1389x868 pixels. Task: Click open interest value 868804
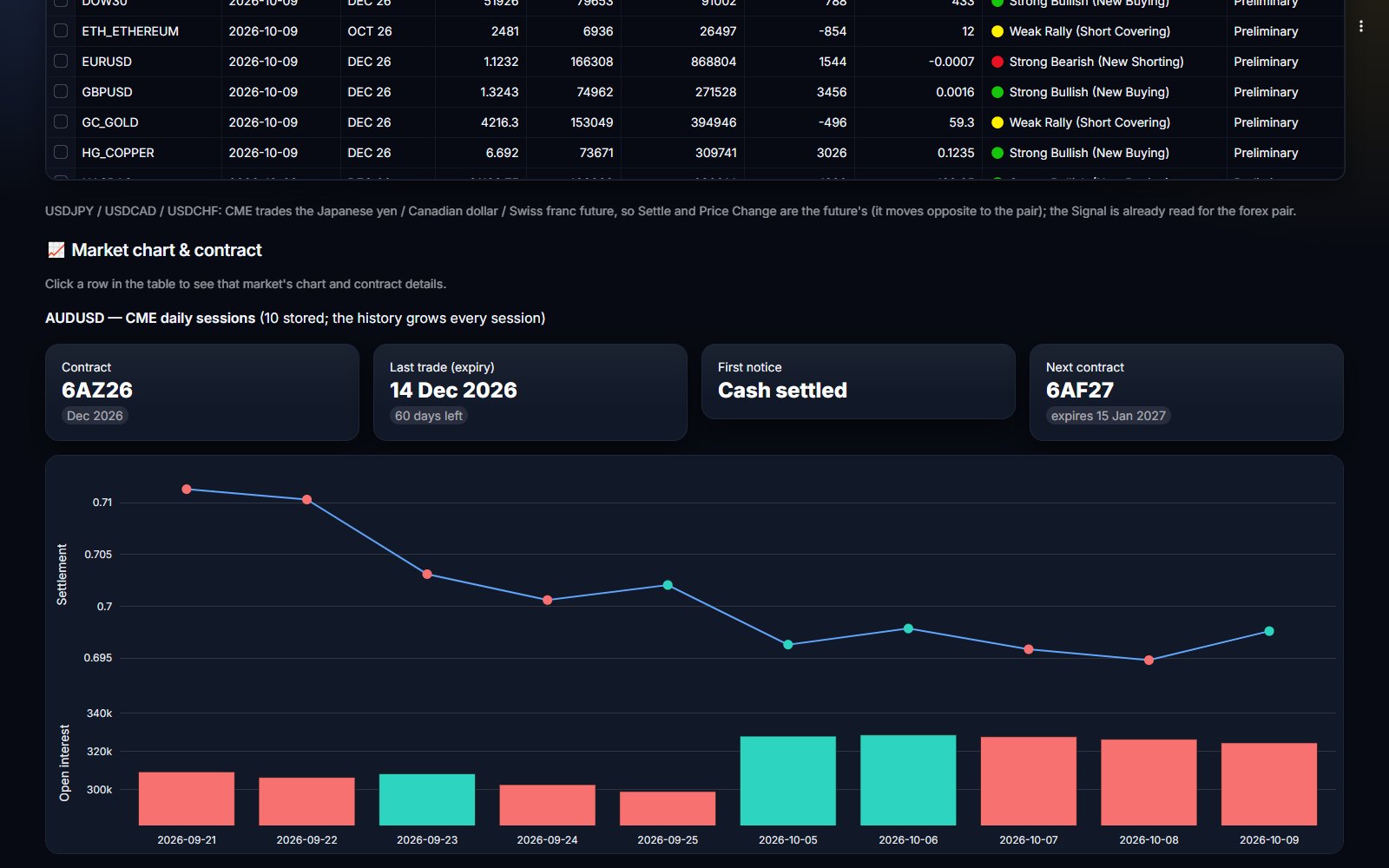coord(713,62)
